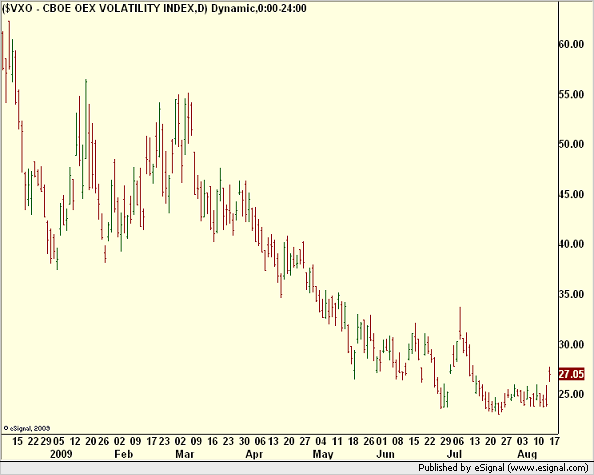Image resolution: width=594 pixels, height=475 pixels.
Task: Click the 55.00 price axis label
Action: (572, 94)
